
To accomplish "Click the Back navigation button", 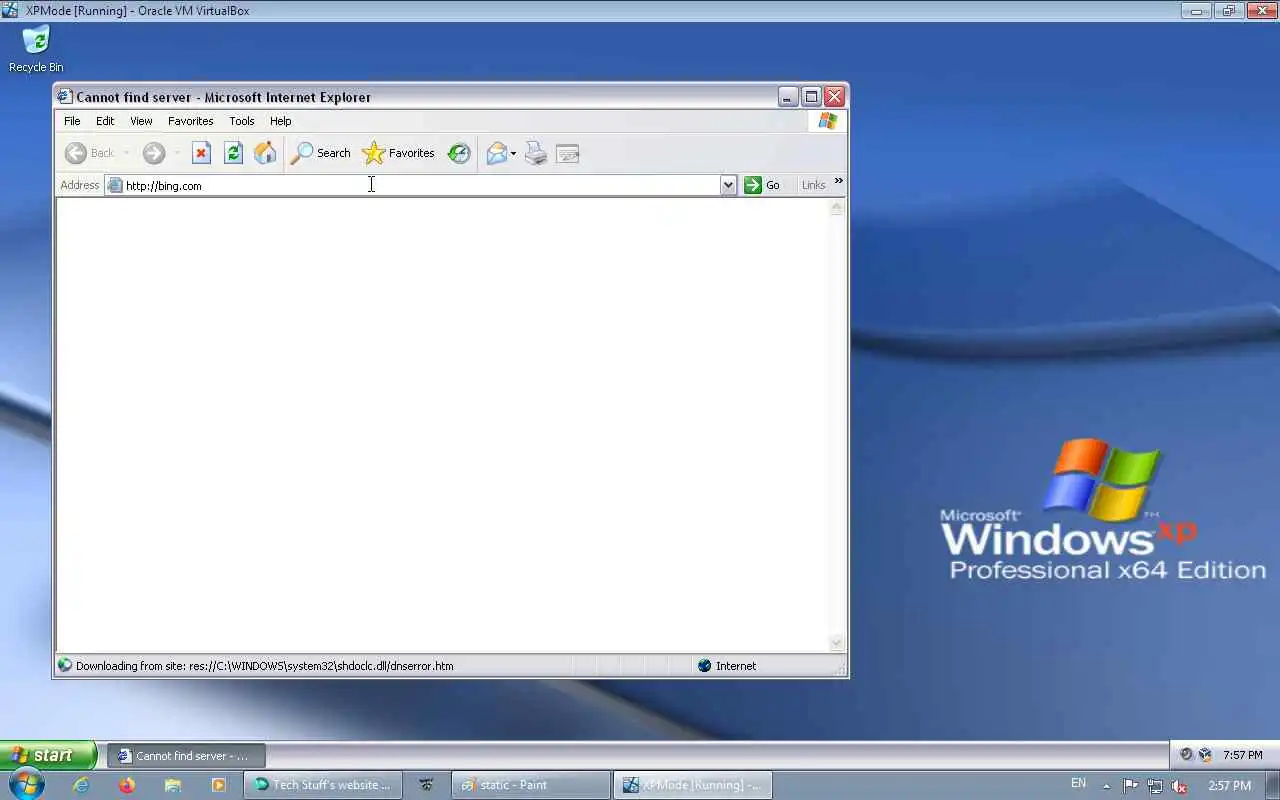I will pos(89,153).
